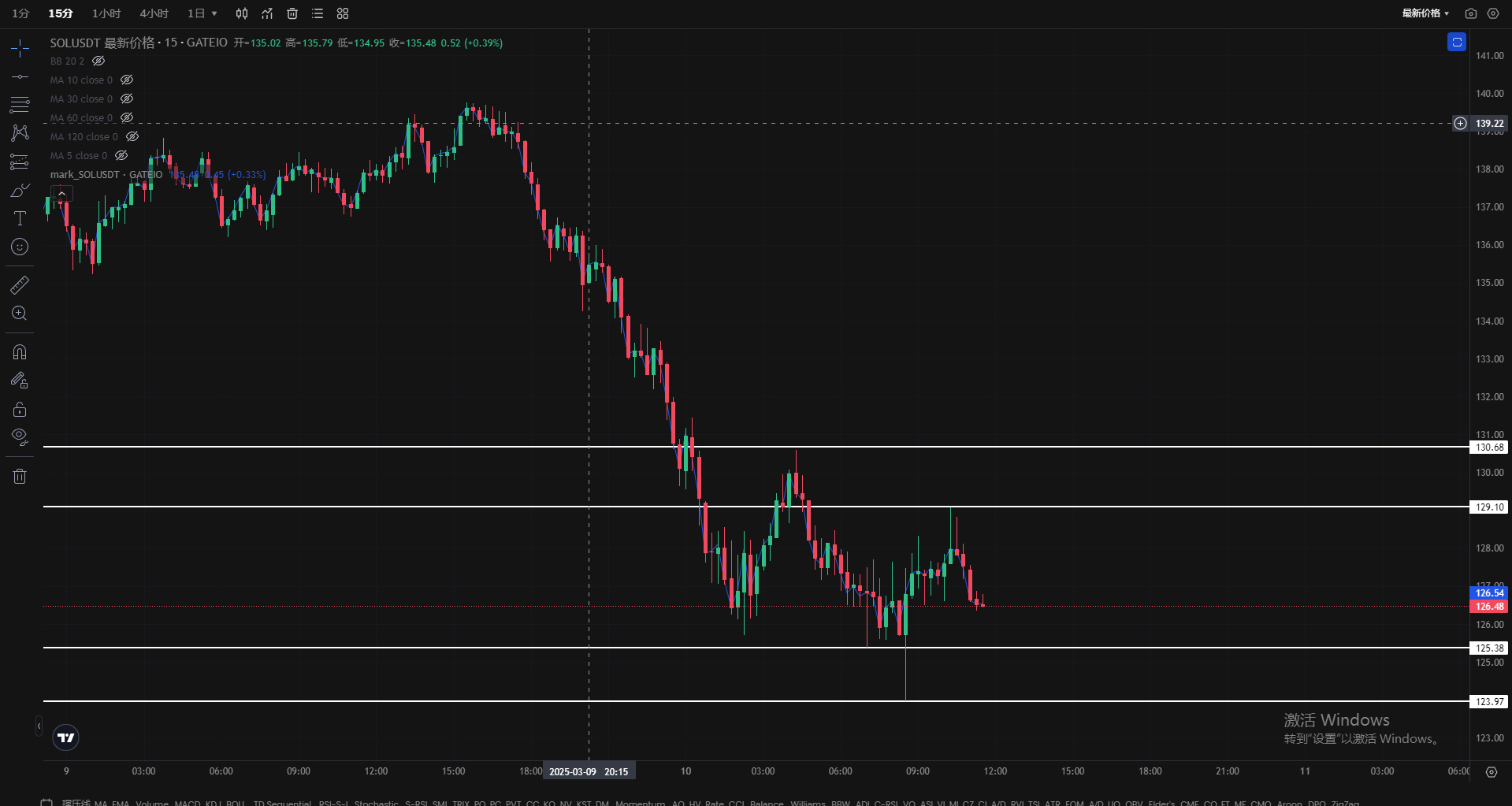Screen dimensions: 1512x806
Task: Click the camera snapshot icon
Action: pos(1470,13)
